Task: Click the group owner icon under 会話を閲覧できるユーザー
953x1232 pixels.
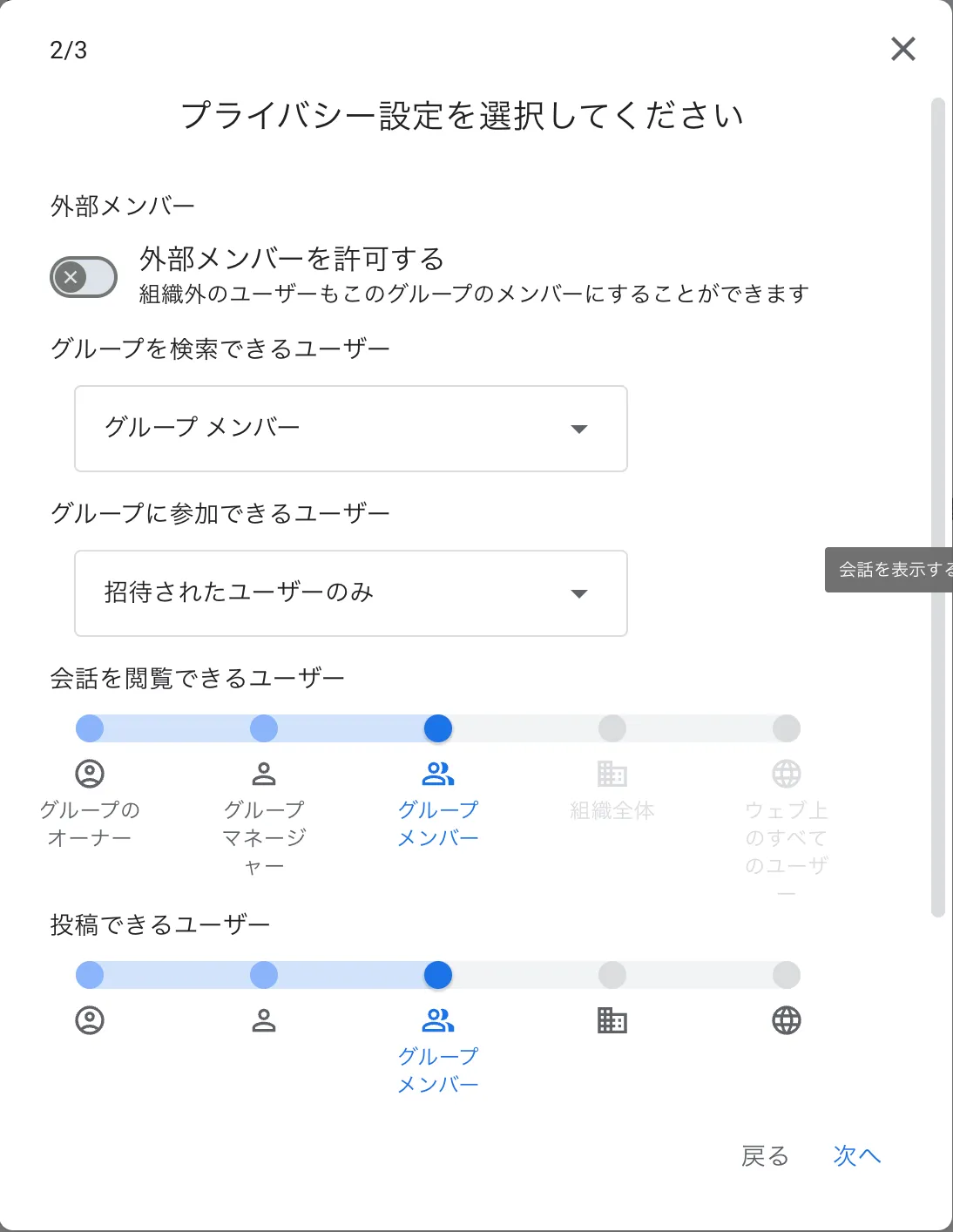Action: (x=90, y=774)
